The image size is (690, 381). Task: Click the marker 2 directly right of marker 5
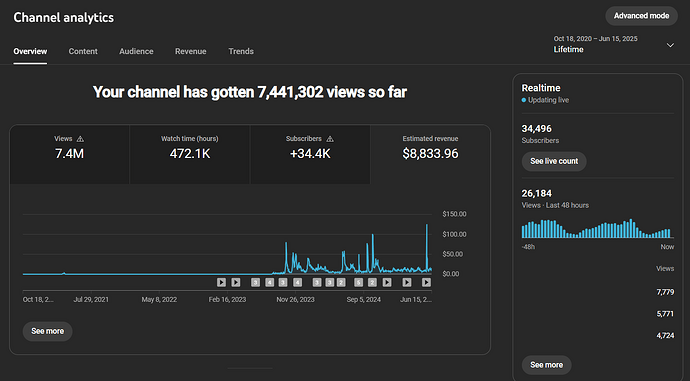[372, 282]
